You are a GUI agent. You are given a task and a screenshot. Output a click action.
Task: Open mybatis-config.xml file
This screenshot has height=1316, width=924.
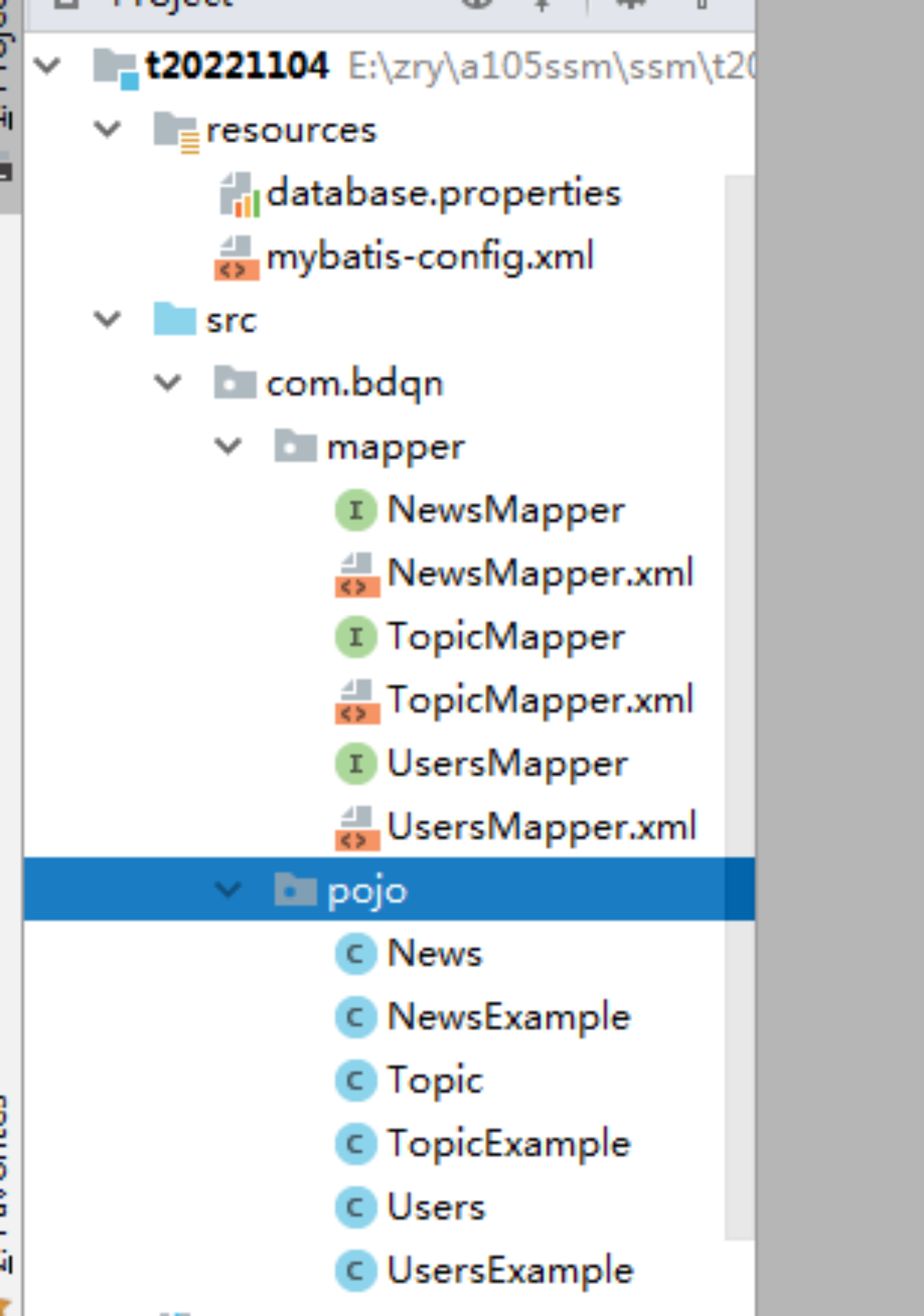[430, 257]
